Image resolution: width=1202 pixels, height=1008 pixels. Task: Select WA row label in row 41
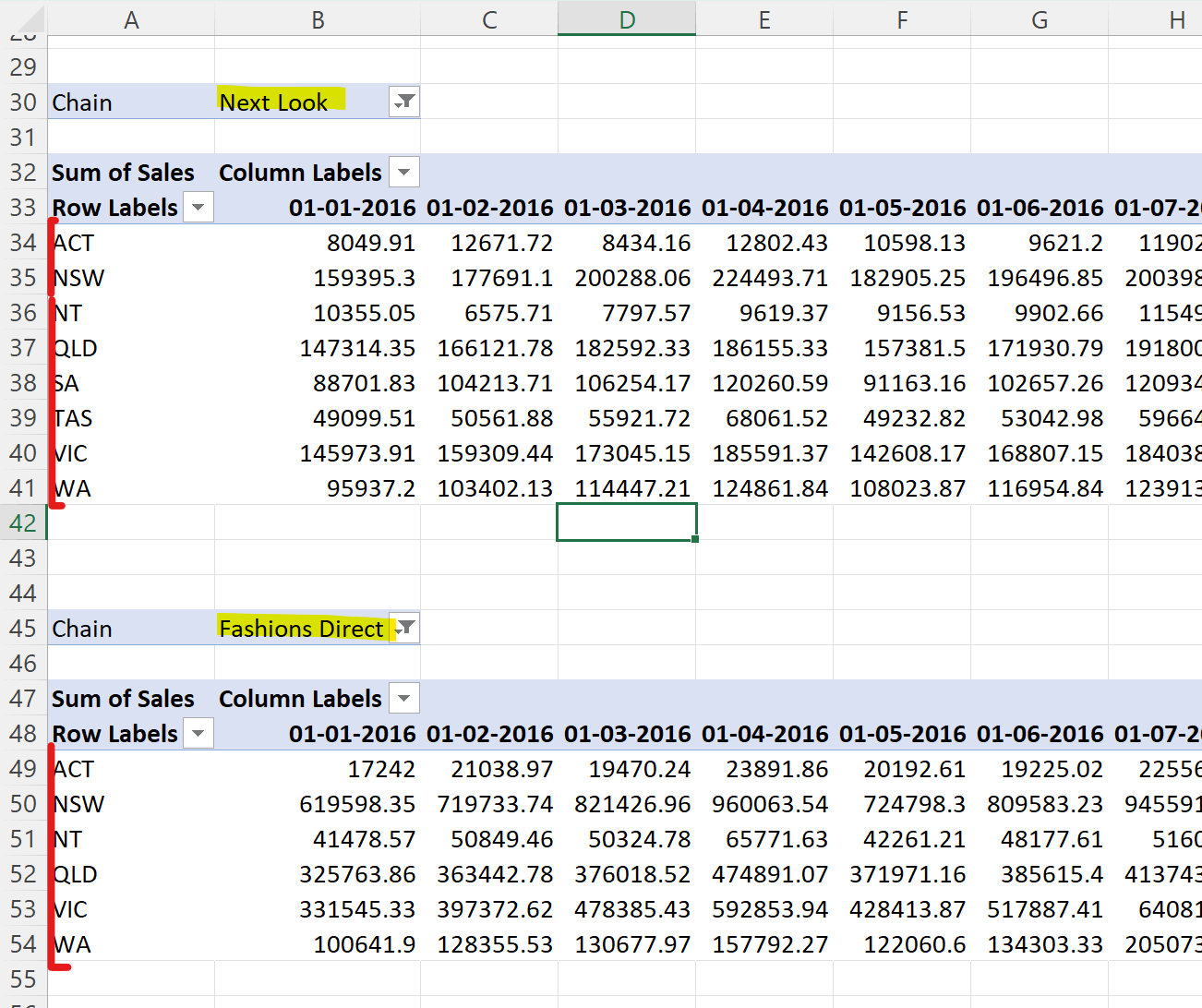point(131,487)
